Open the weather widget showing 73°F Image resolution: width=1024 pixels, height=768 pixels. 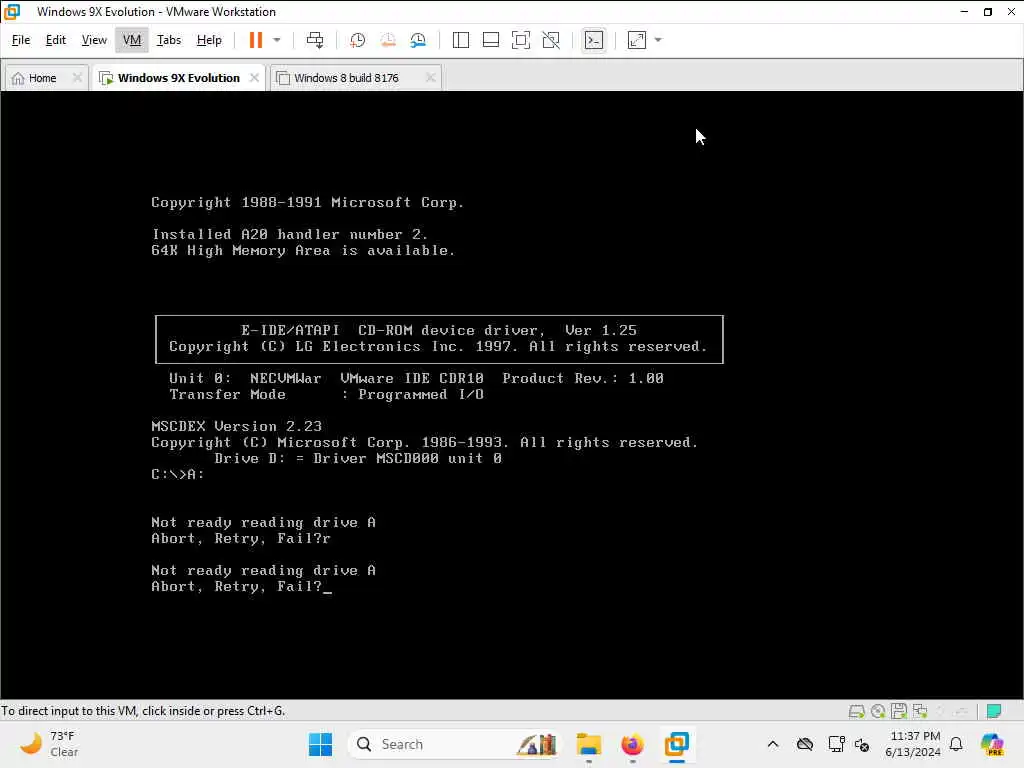[49, 744]
